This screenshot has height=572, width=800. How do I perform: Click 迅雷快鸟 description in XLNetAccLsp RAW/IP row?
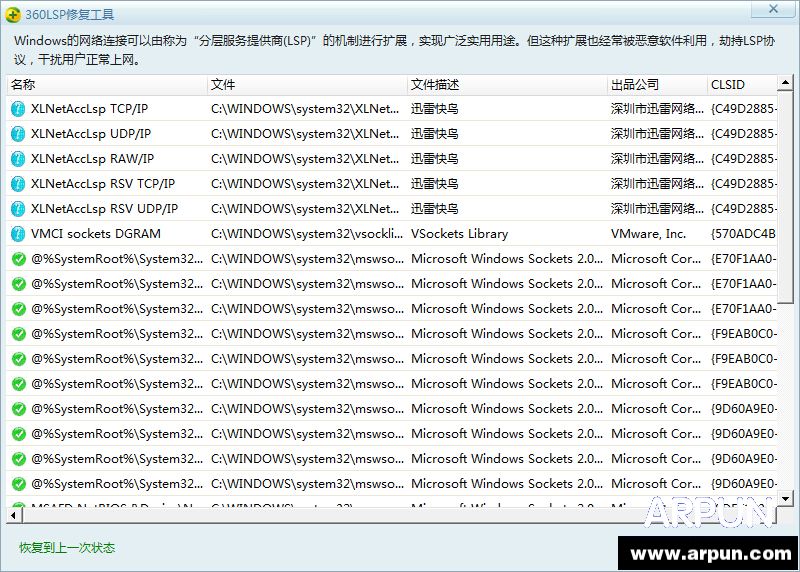(x=435, y=159)
